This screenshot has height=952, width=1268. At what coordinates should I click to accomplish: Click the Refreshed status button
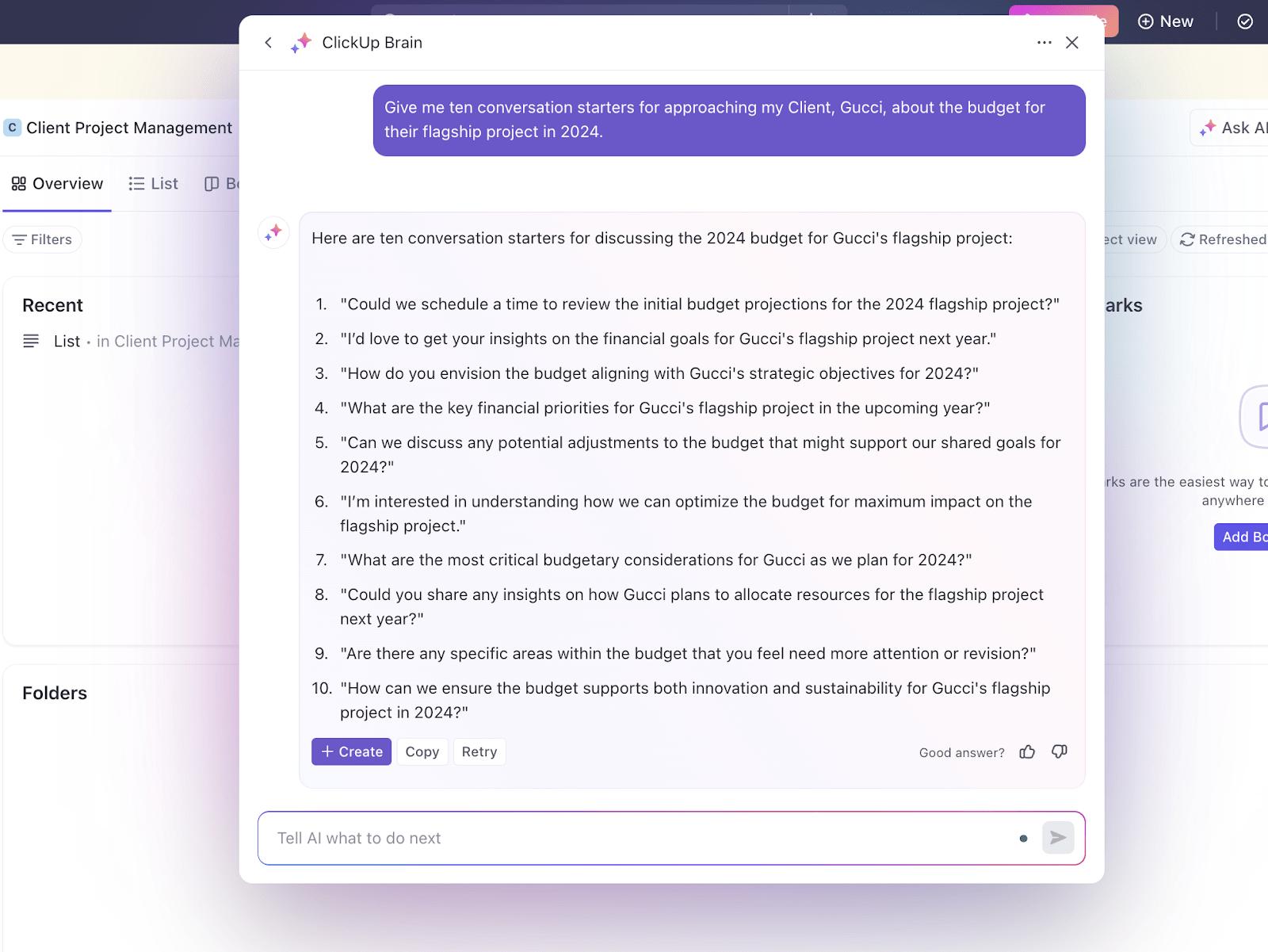click(x=1221, y=239)
